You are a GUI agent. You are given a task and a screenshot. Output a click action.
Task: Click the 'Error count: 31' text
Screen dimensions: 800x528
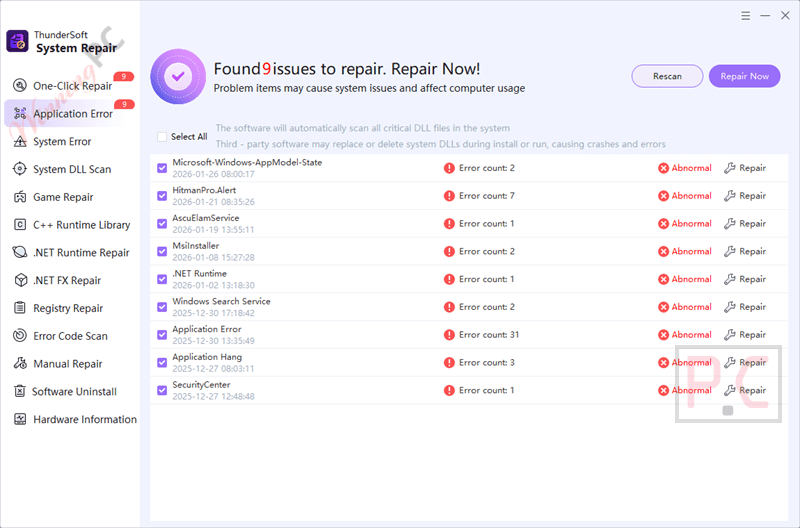(x=489, y=335)
